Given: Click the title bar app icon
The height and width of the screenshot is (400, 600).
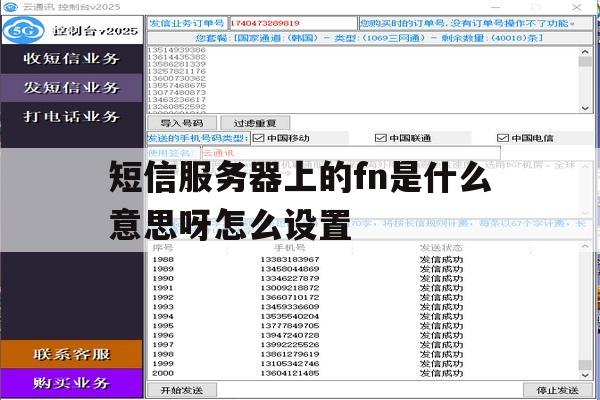Looking at the screenshot, I should coord(10,7).
